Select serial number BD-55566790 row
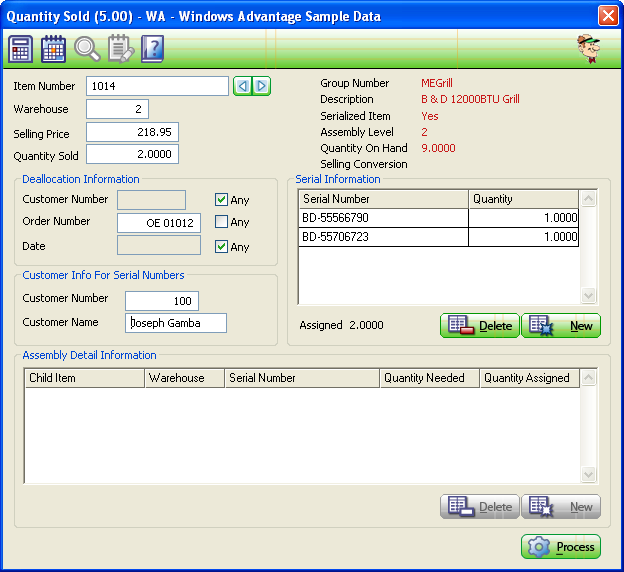This screenshot has width=624, height=572. coord(383,218)
